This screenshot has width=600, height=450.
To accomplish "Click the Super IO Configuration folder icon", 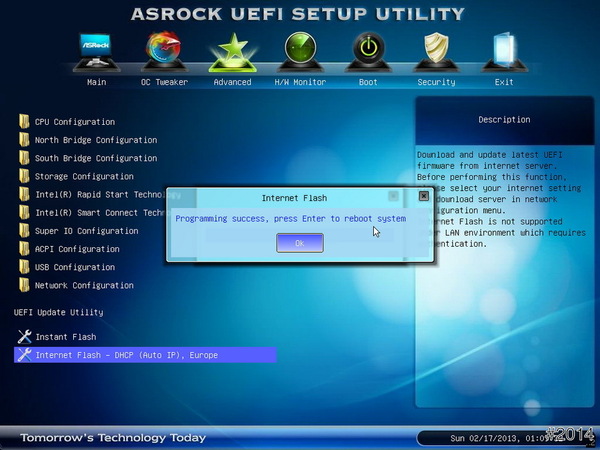I will (x=24, y=230).
